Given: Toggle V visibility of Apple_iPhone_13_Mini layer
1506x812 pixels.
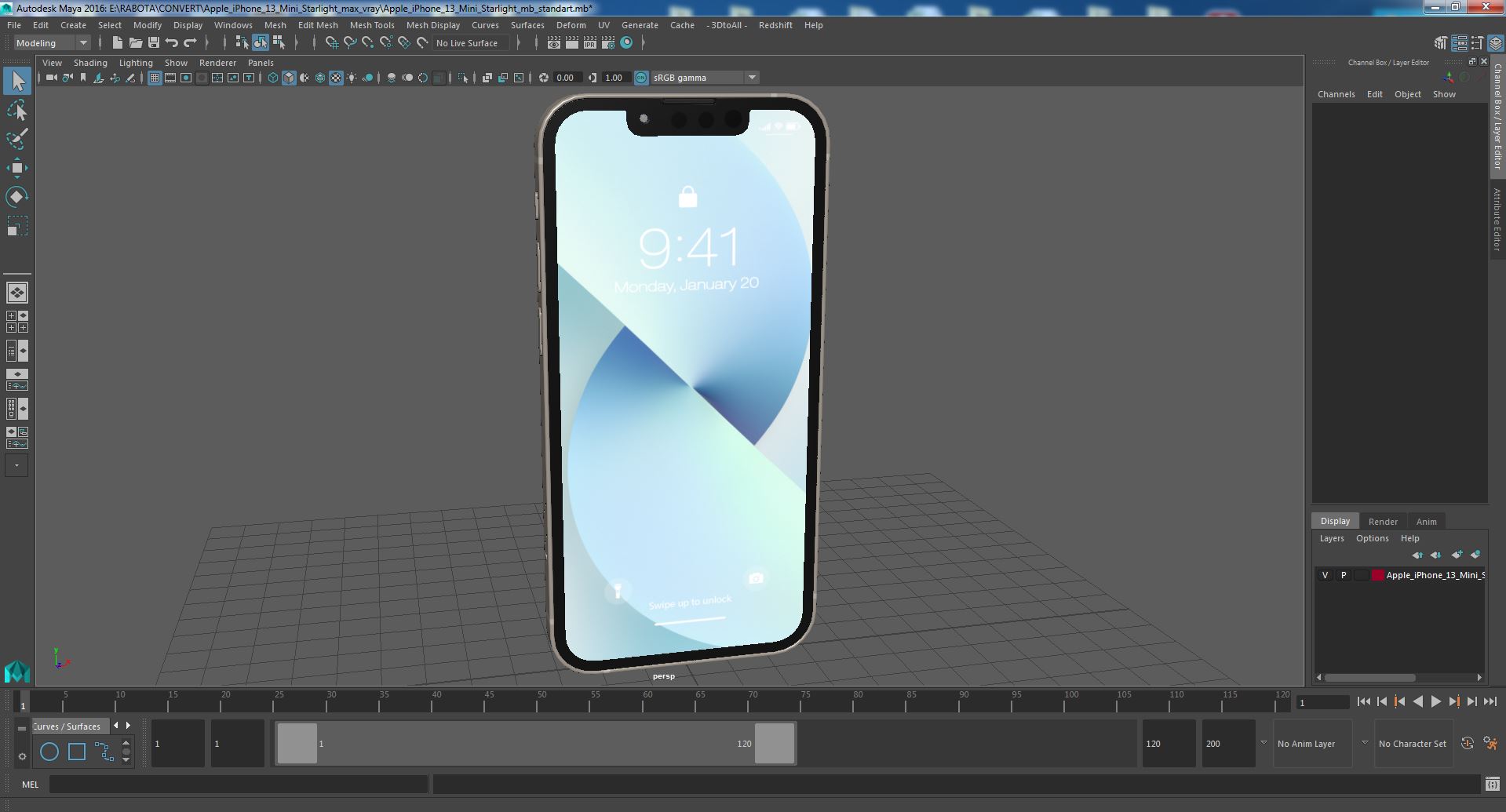Looking at the screenshot, I should click(1325, 575).
